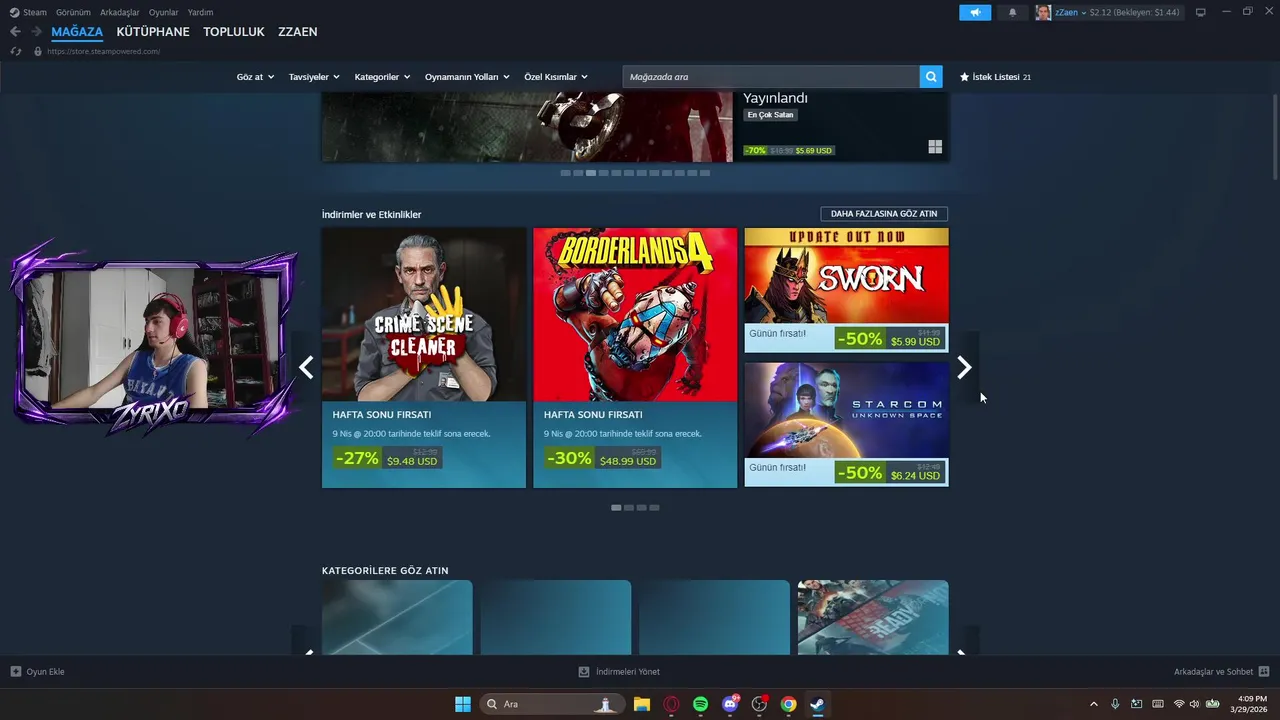Click the announcements megaphone icon
The height and width of the screenshot is (720, 1280).
pos(974,12)
